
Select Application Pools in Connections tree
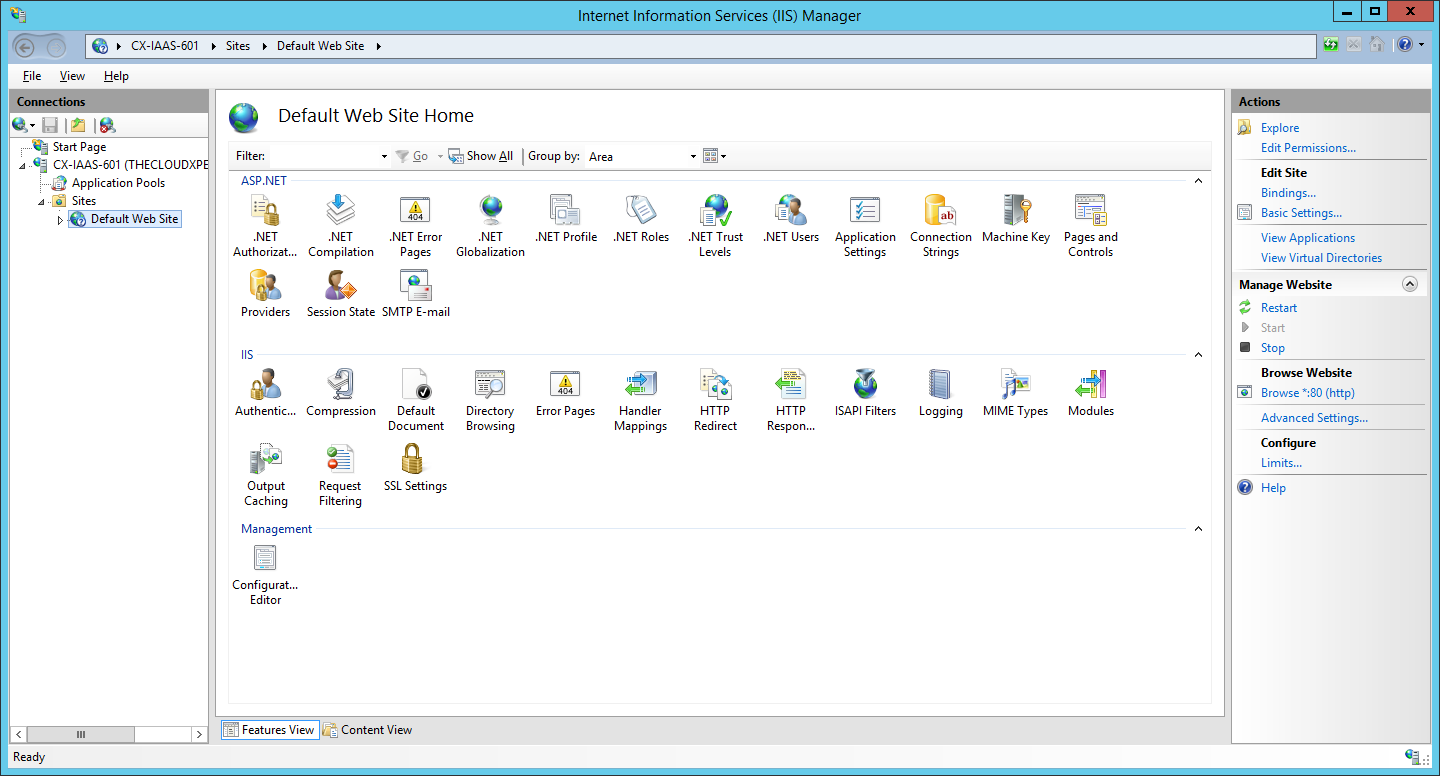pyautogui.click(x=118, y=183)
